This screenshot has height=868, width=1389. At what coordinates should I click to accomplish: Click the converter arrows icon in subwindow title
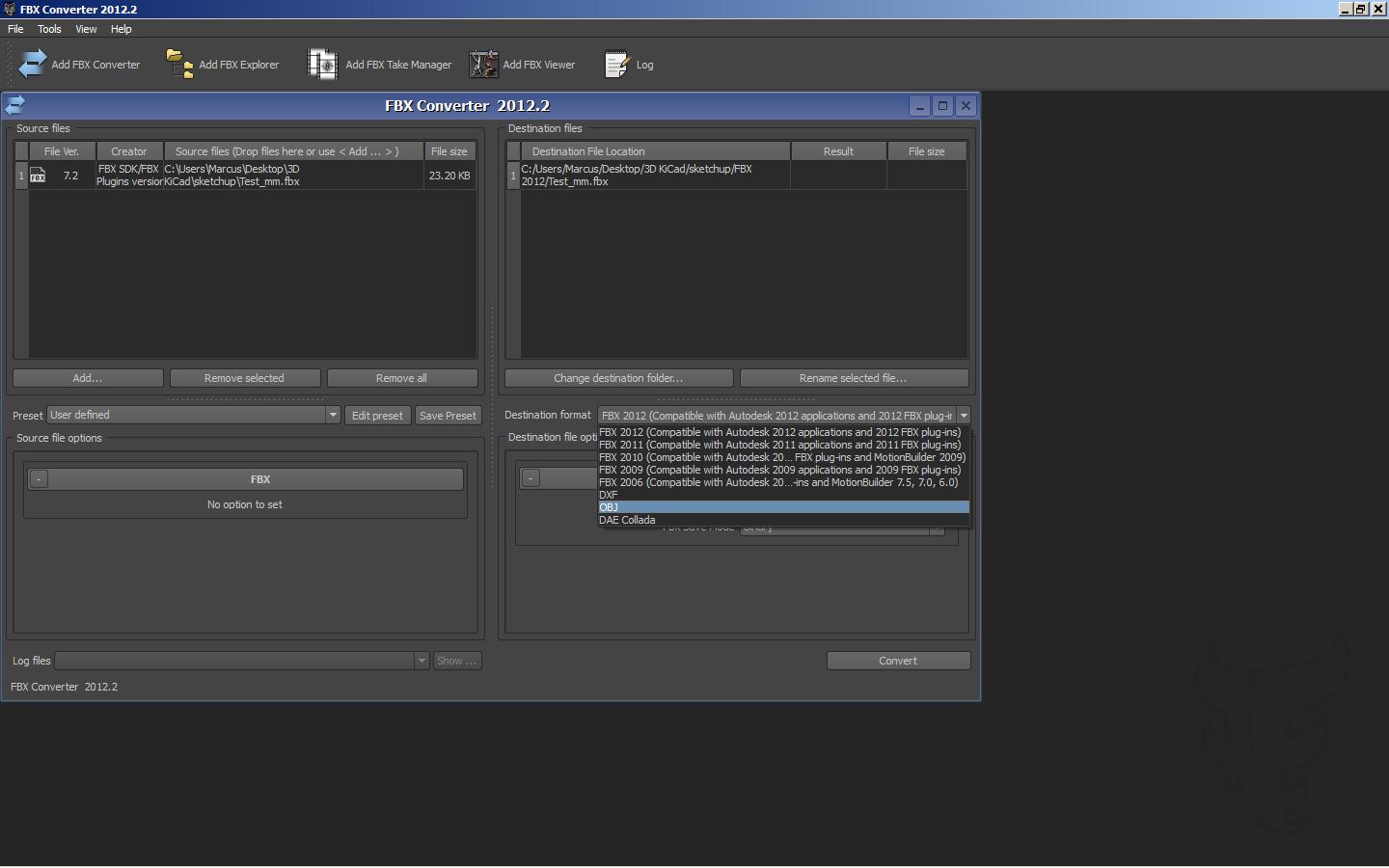click(x=15, y=106)
